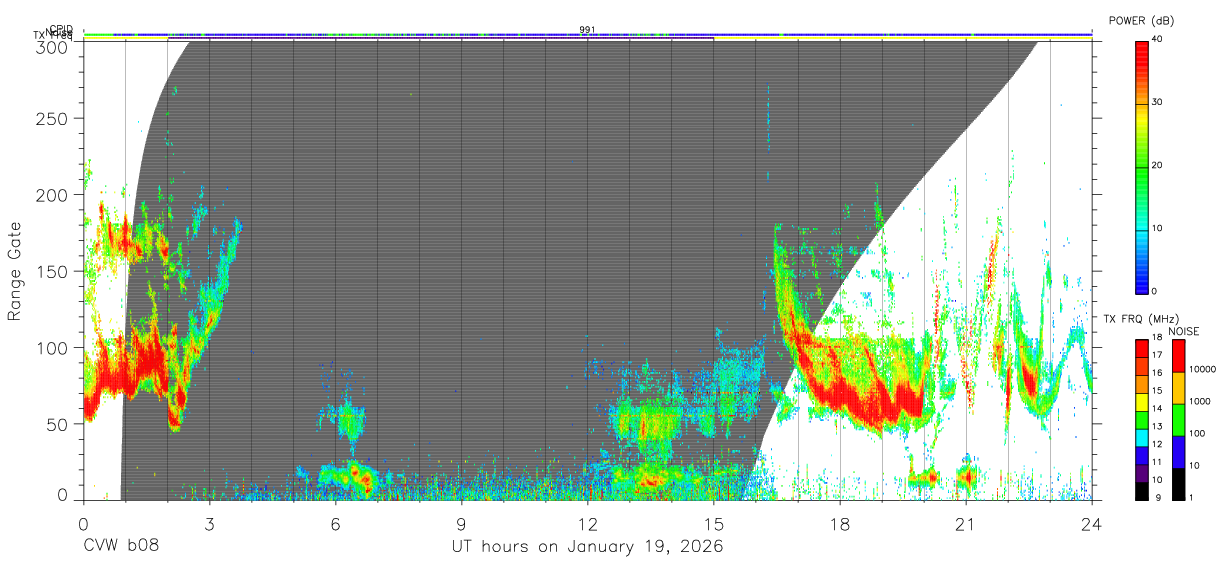Select the orange 15-16 MHz TX FRQ swatch
Viewport: 1228px width, 567px height.
(x=1143, y=383)
